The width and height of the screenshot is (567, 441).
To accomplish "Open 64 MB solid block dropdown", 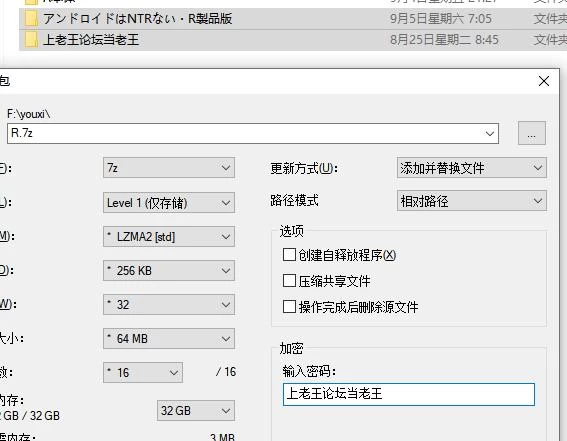I will tap(169, 339).
